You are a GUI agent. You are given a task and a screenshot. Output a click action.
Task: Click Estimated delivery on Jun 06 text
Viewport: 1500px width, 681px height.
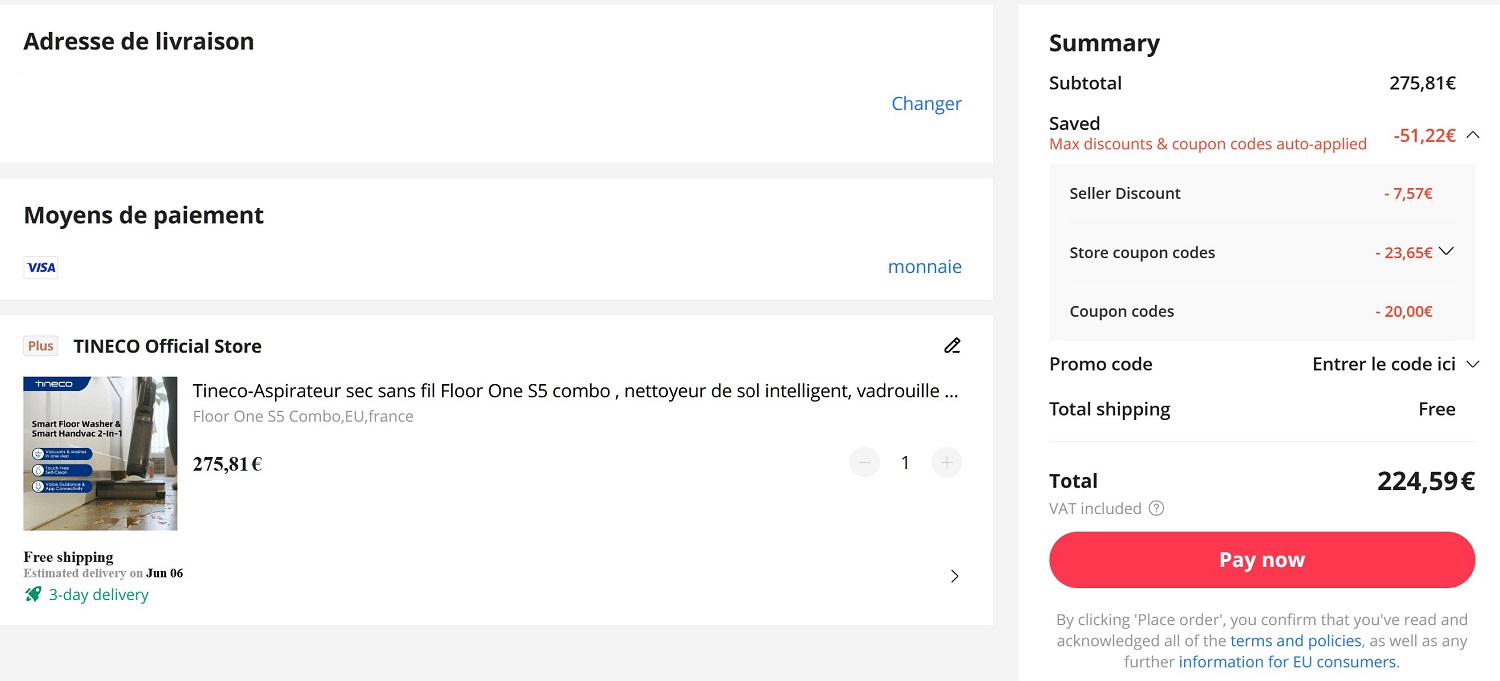(x=104, y=573)
